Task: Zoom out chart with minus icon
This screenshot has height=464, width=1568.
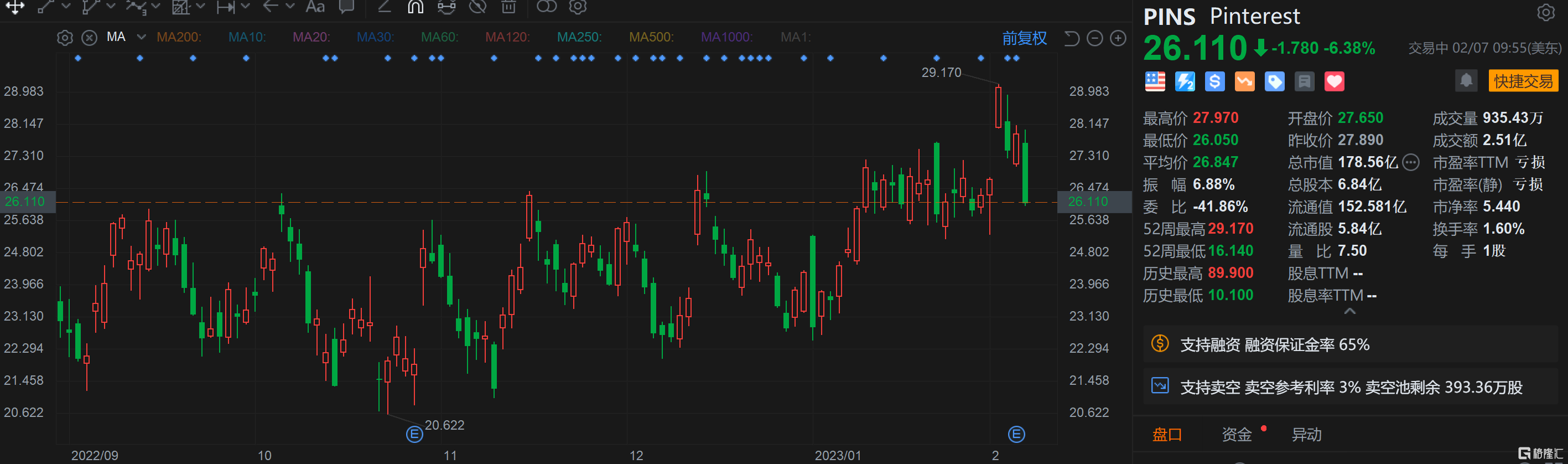Action: 1094,38
